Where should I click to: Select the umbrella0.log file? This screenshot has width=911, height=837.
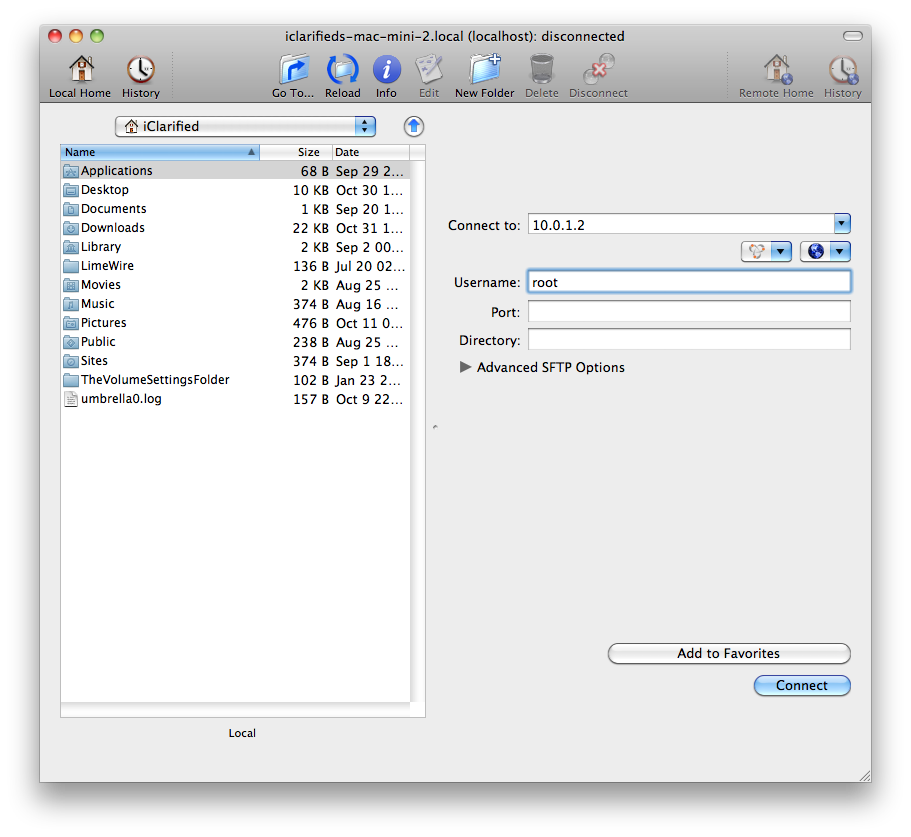coord(121,399)
